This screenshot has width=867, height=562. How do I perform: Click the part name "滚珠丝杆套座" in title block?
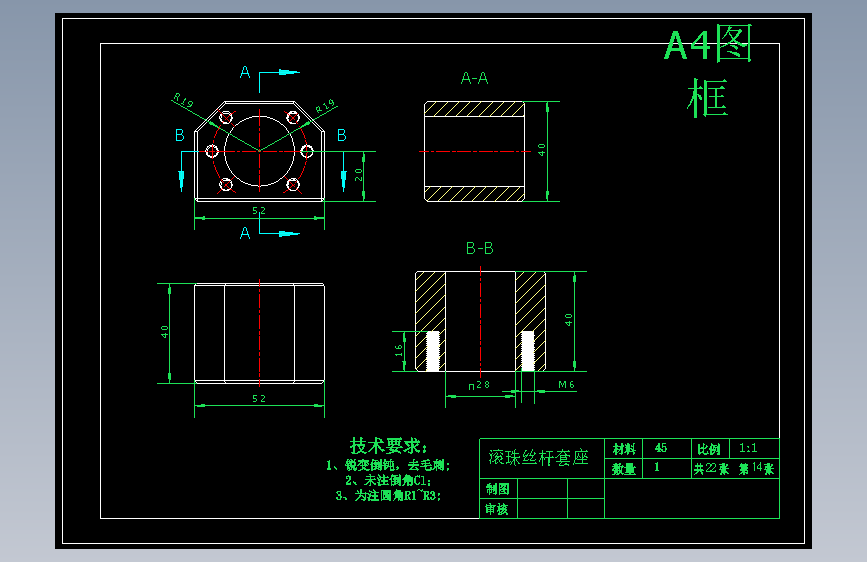click(x=539, y=457)
